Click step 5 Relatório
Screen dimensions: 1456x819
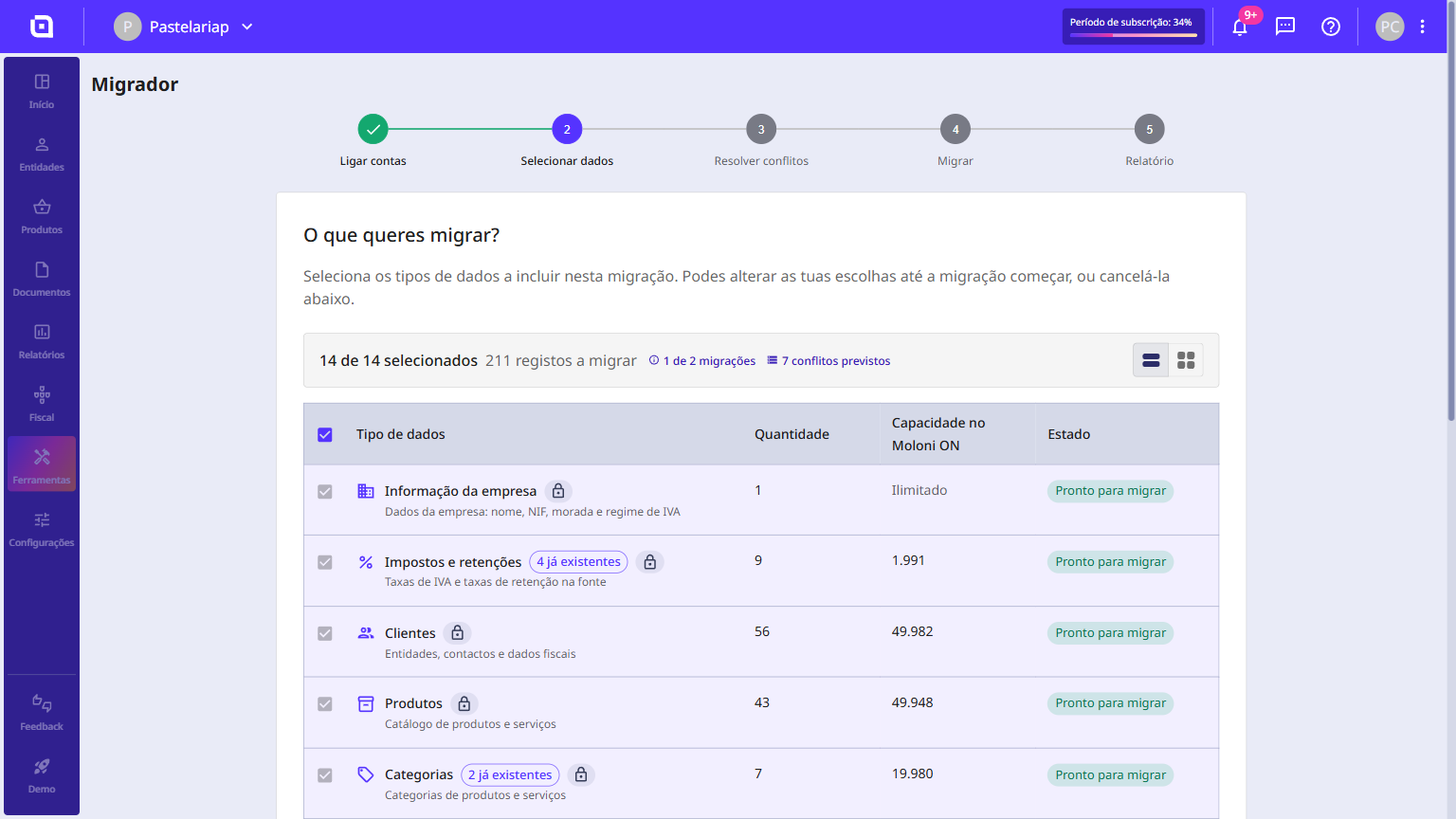click(x=1150, y=129)
